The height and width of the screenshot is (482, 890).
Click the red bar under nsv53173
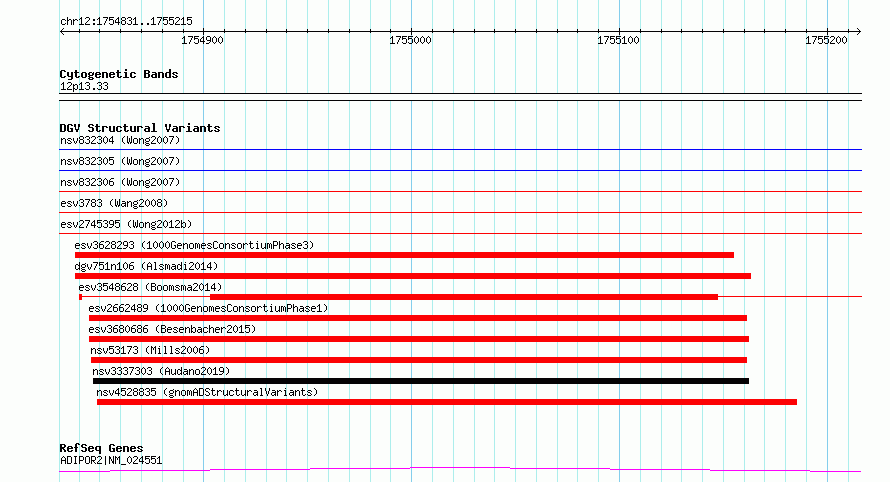[419, 360]
